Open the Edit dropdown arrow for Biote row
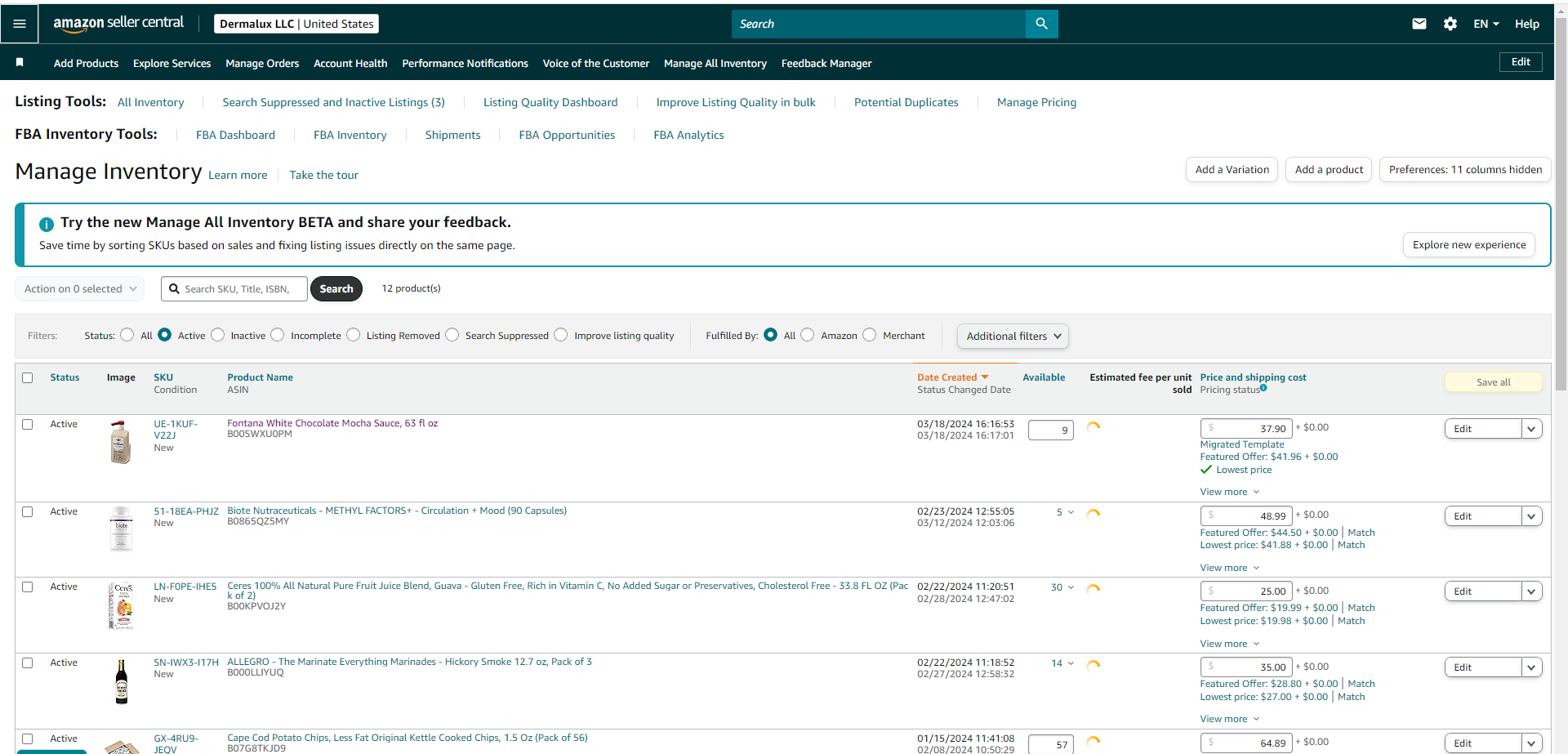Screen dimensions: 1568x754 1531,516
